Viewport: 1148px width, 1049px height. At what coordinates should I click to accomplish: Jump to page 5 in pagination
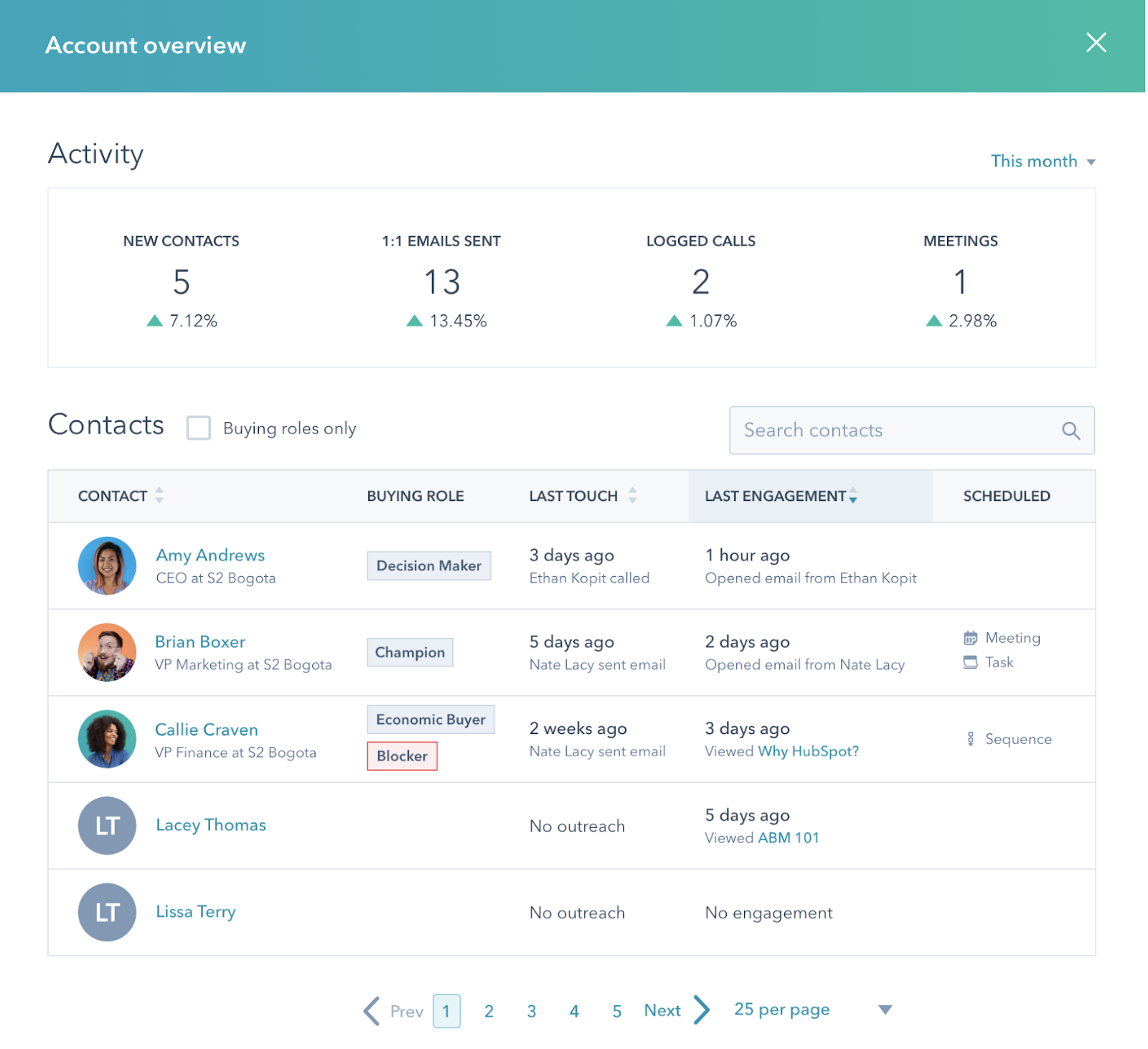coord(616,1012)
